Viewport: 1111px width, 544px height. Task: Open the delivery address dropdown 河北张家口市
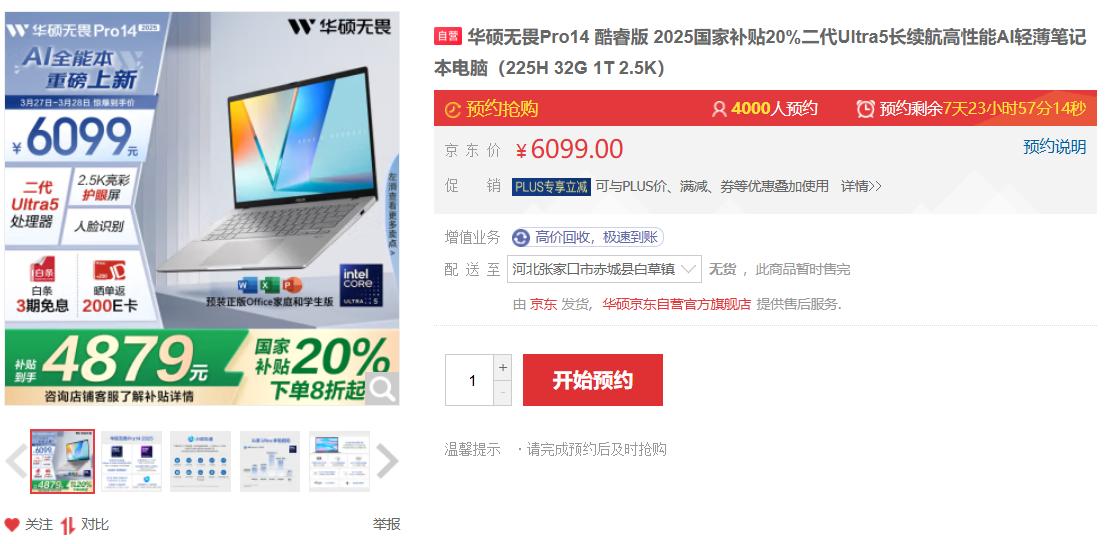(x=604, y=269)
